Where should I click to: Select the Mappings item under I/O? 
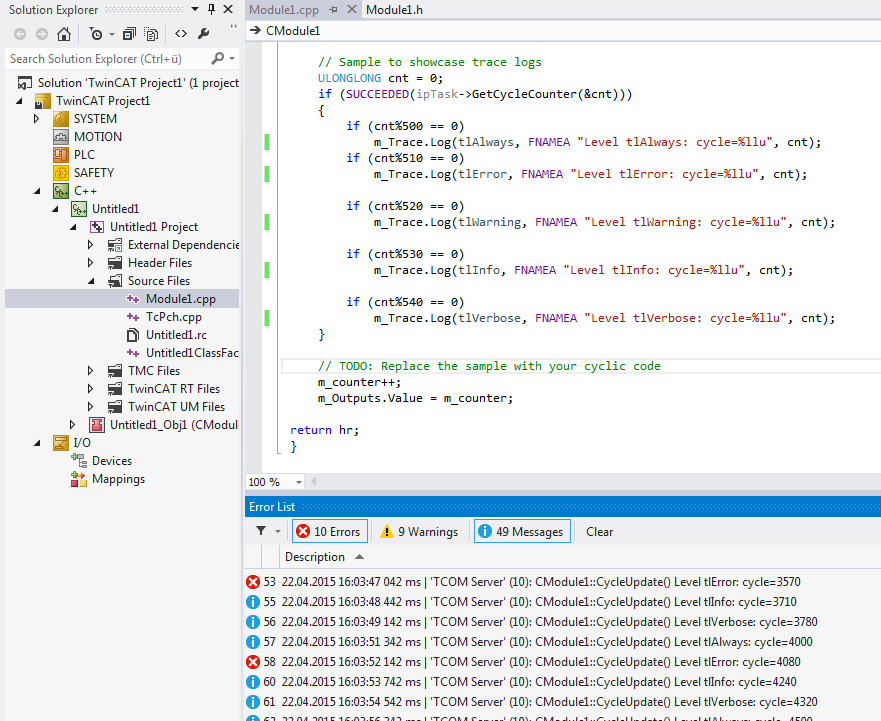coord(118,479)
